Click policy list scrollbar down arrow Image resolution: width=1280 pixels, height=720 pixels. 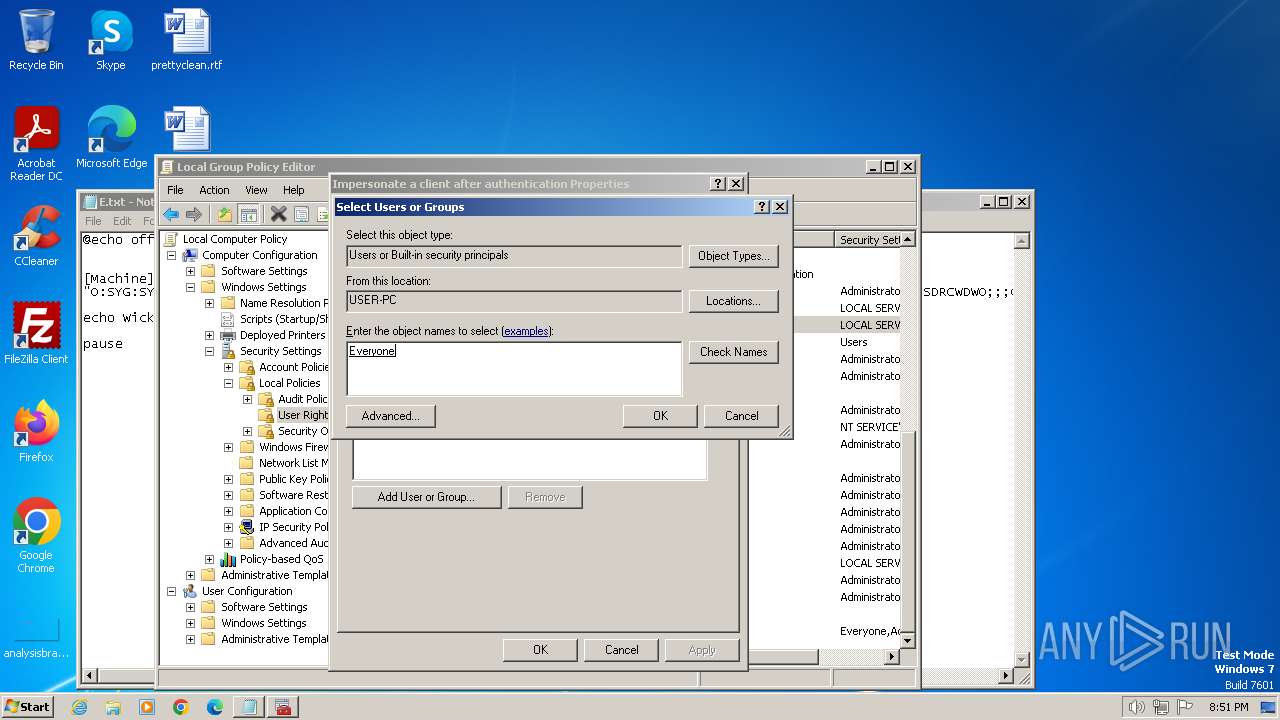(x=908, y=640)
